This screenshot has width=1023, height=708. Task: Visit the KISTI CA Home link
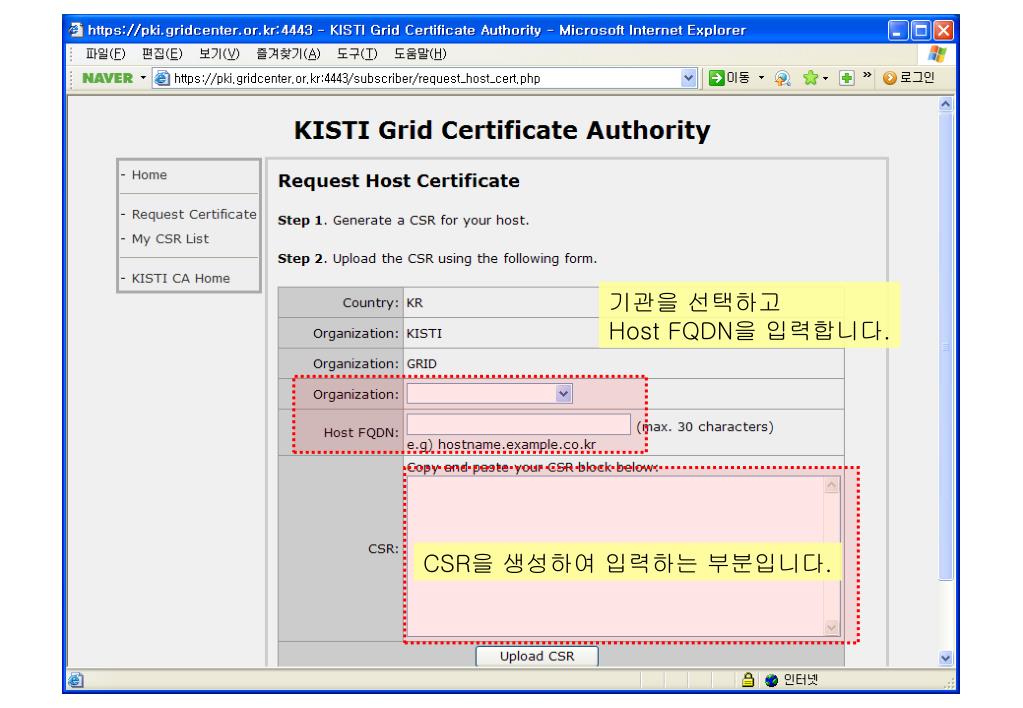point(181,278)
